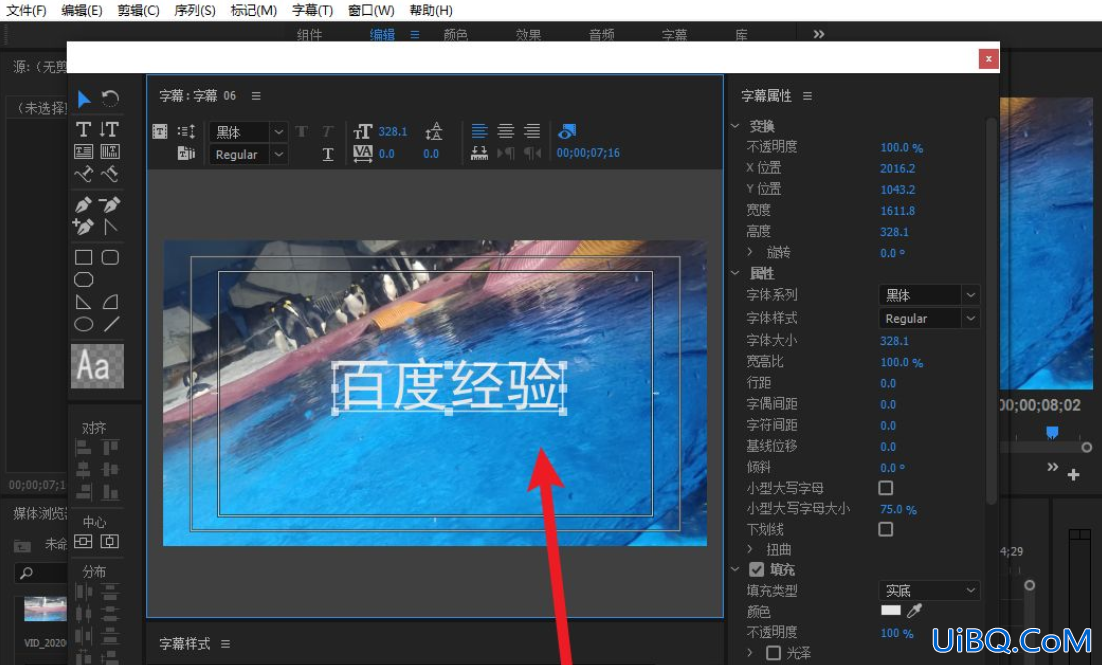Center-align the text
This screenshot has width=1102, height=665.
(x=506, y=131)
